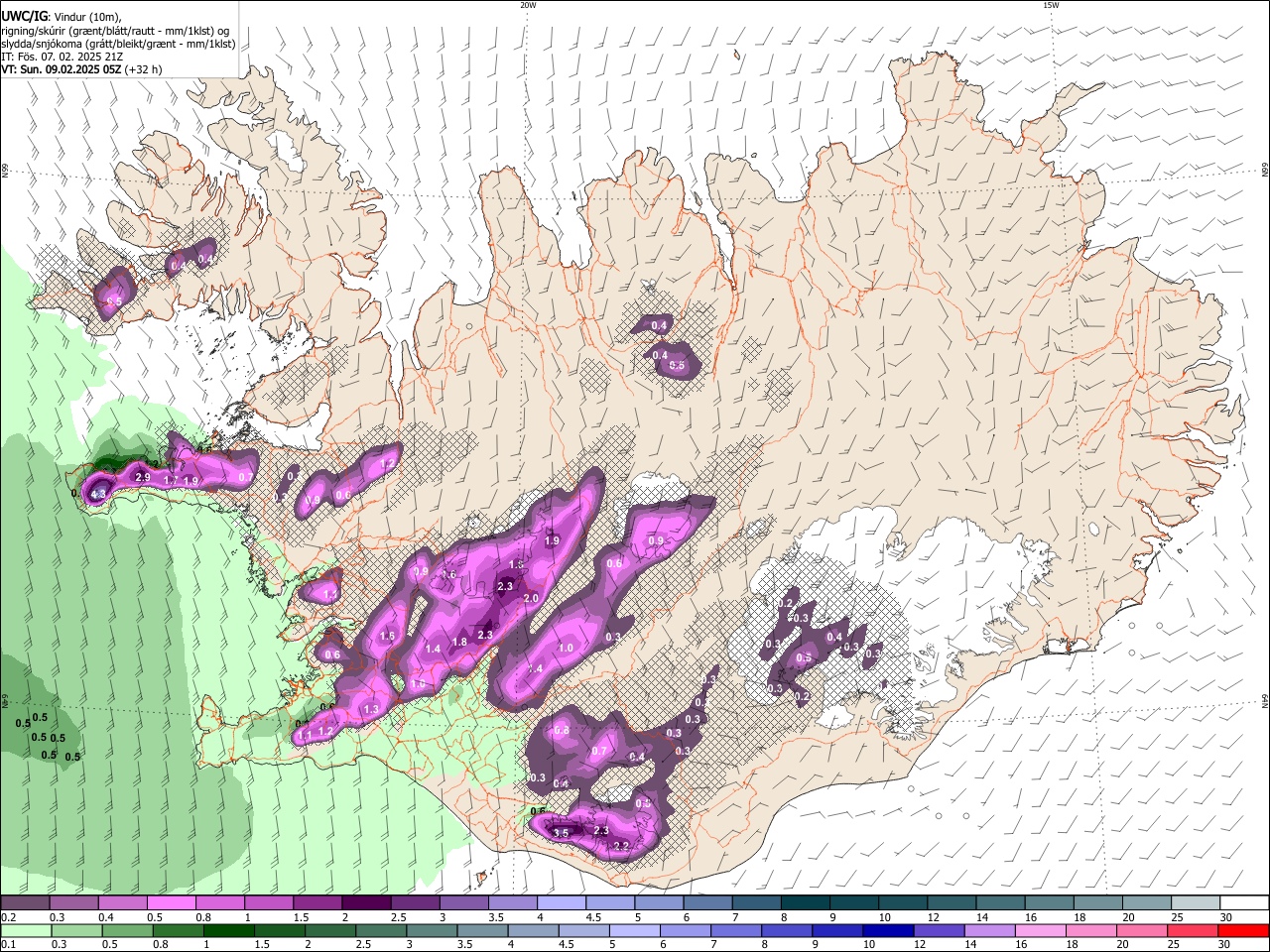
Task: Click the 'IT: Fös. 07. 02. 2025 21Z' line
Action: [x=61, y=57]
